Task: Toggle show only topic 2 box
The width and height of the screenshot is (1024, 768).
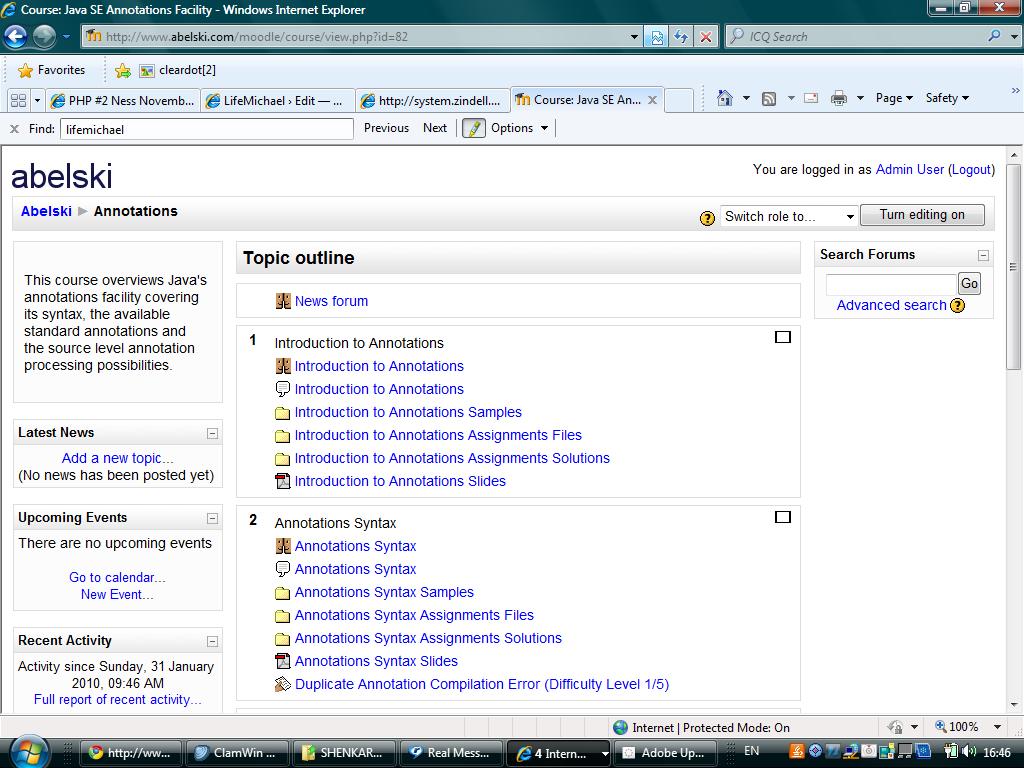Action: [x=783, y=517]
